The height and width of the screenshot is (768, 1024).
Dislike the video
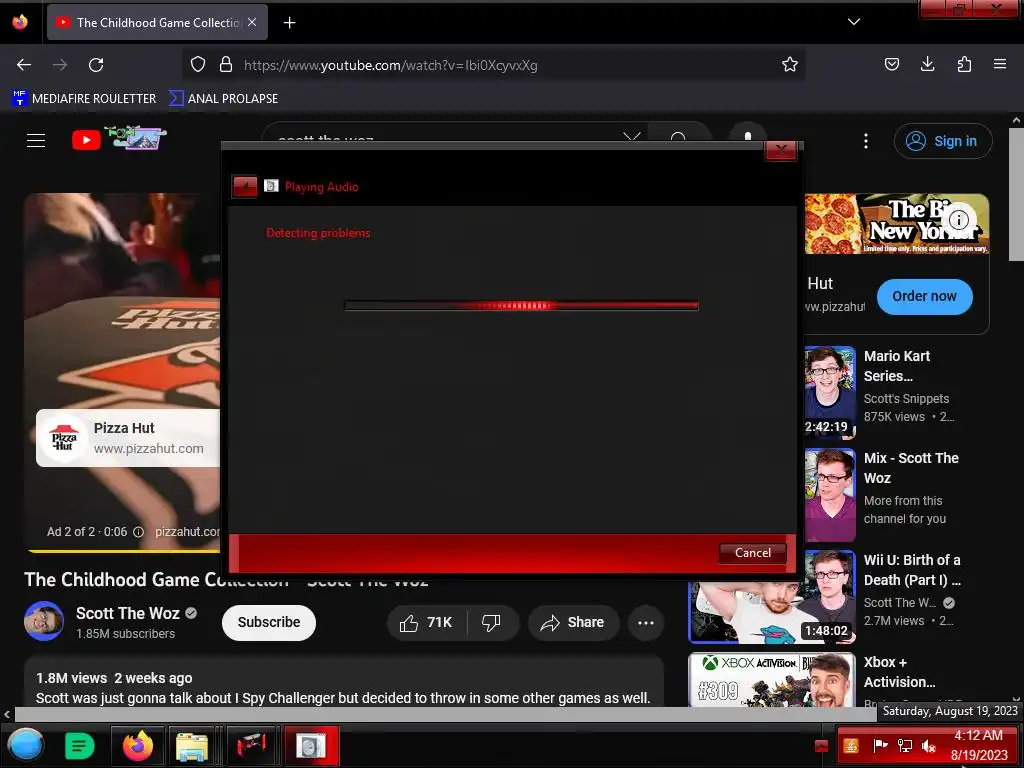(x=492, y=622)
